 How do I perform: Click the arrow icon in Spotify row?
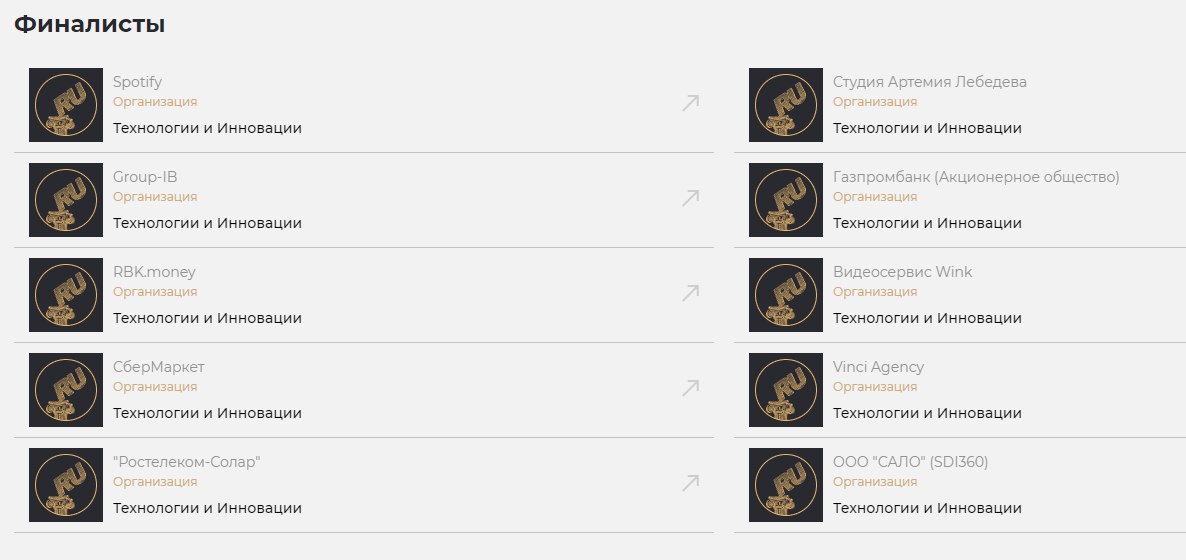(690, 103)
